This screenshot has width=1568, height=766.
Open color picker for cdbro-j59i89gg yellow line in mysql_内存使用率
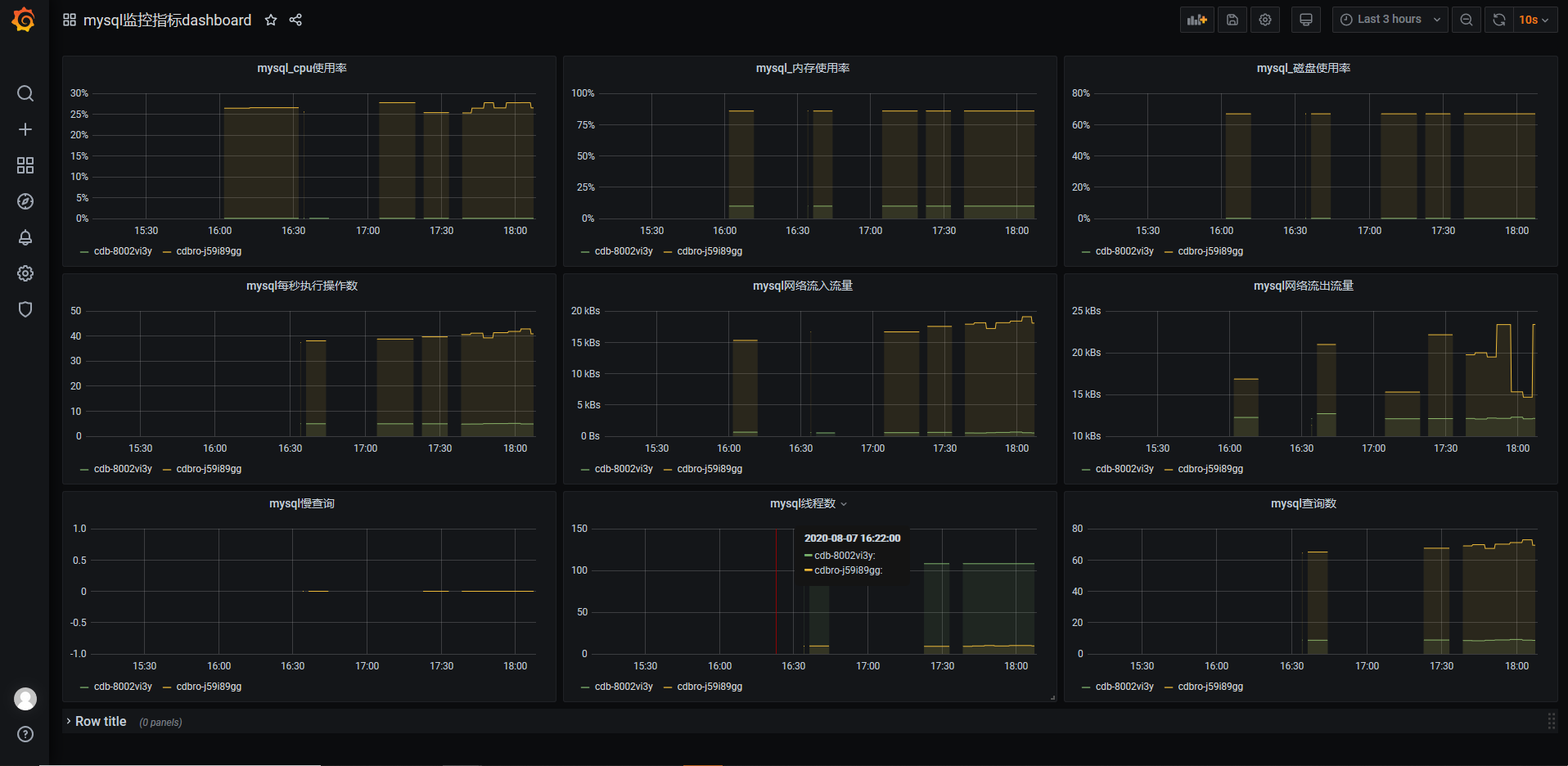pyautogui.click(x=668, y=252)
